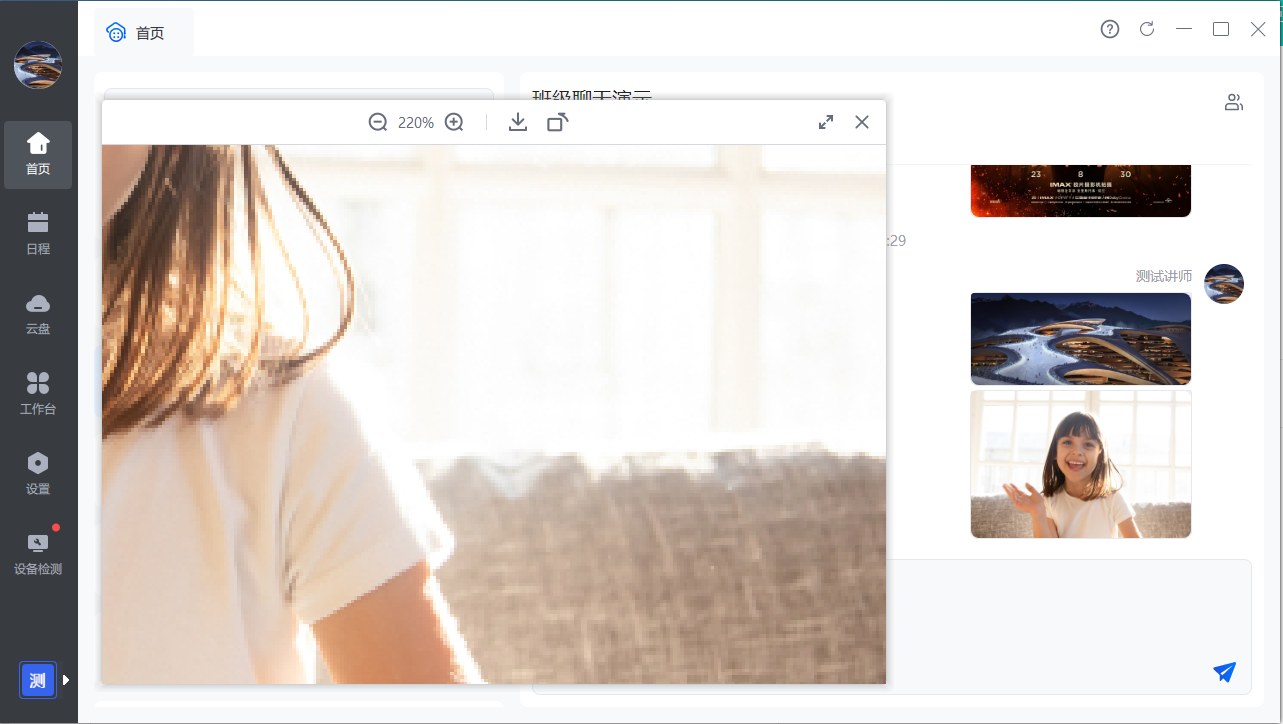Screen dimensions: 1283x724
Task: Open the 设置 settings sidebar item
Action: 38,475
